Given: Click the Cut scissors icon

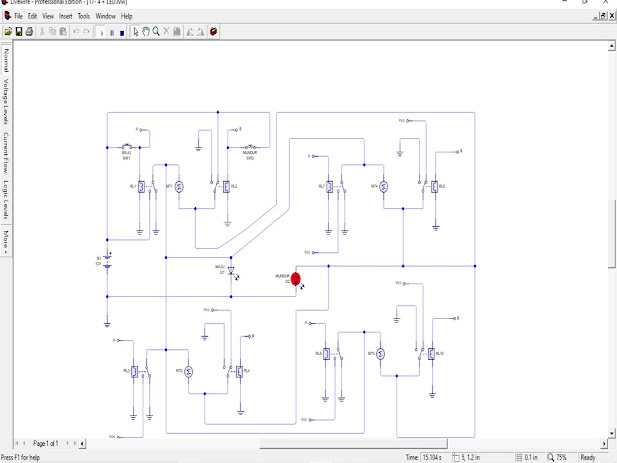Looking at the screenshot, I should (42, 31).
